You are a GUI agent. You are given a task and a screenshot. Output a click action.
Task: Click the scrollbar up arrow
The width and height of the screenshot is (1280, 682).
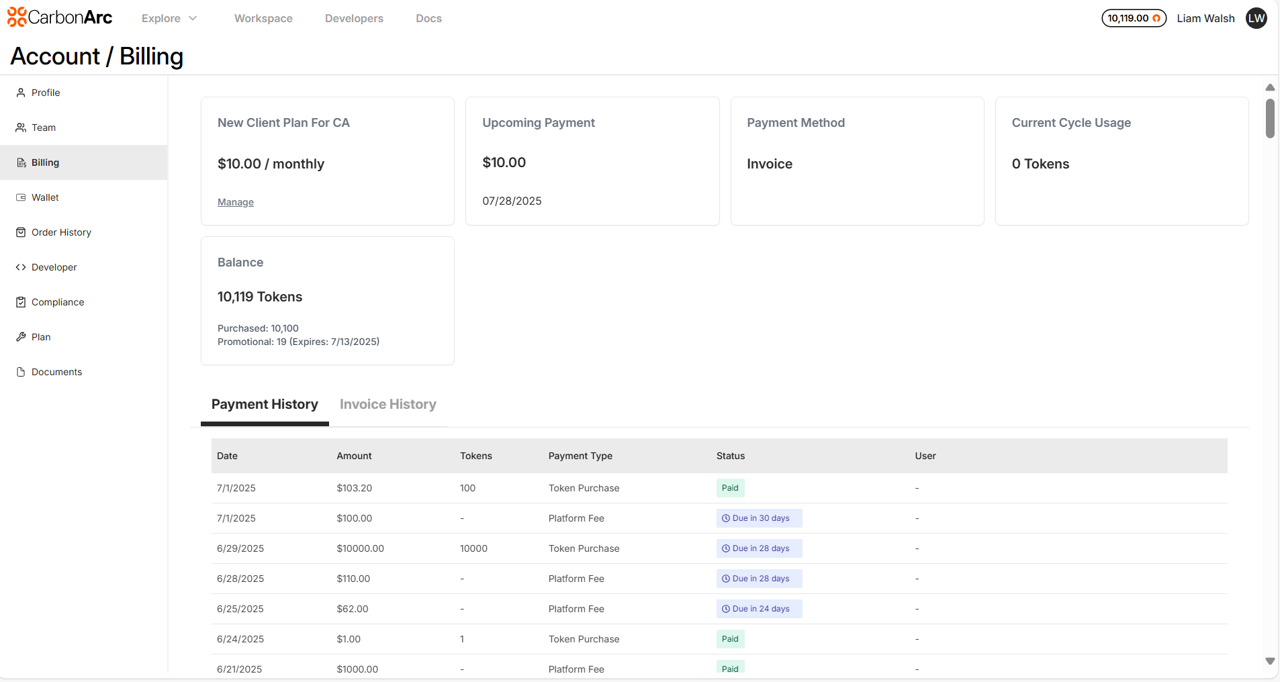click(x=1270, y=87)
